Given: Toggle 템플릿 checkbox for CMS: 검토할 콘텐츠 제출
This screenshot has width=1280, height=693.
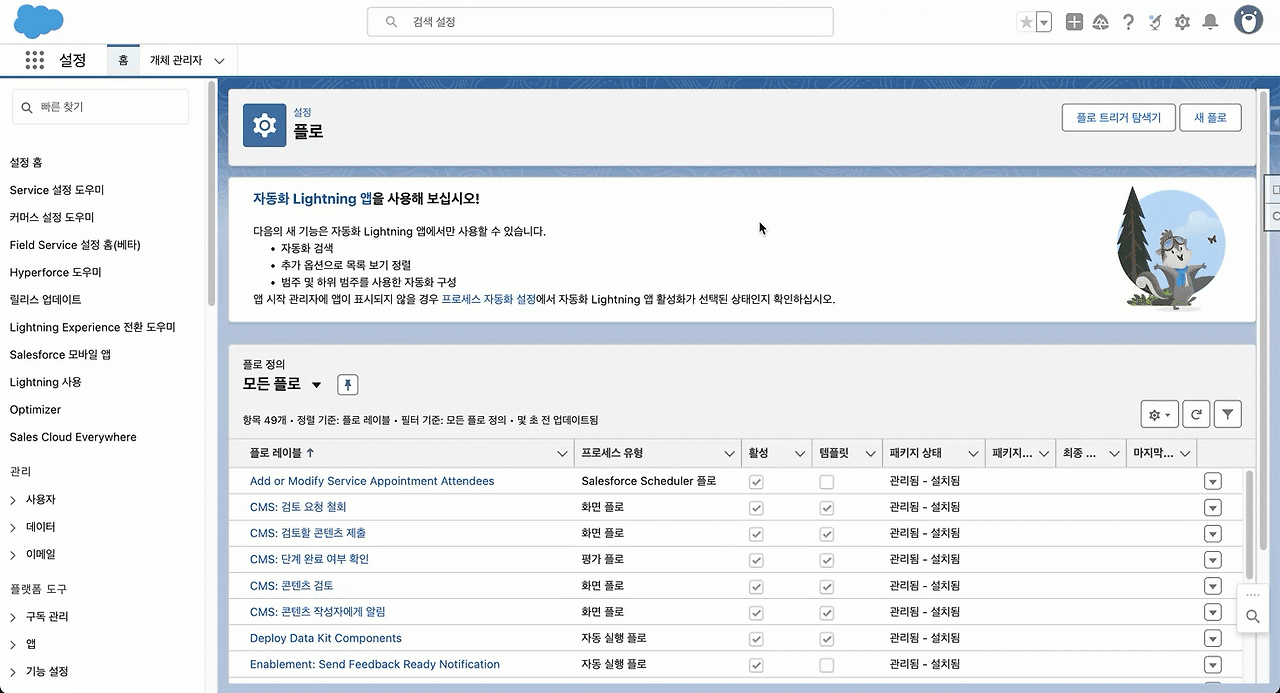Looking at the screenshot, I should [826, 534].
